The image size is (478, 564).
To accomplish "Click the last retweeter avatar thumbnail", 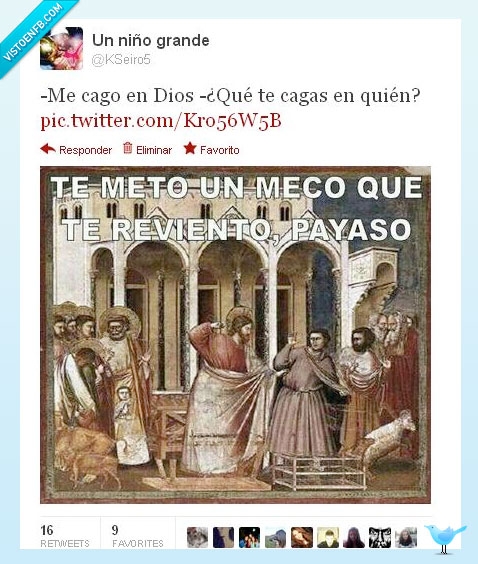I will (406, 537).
